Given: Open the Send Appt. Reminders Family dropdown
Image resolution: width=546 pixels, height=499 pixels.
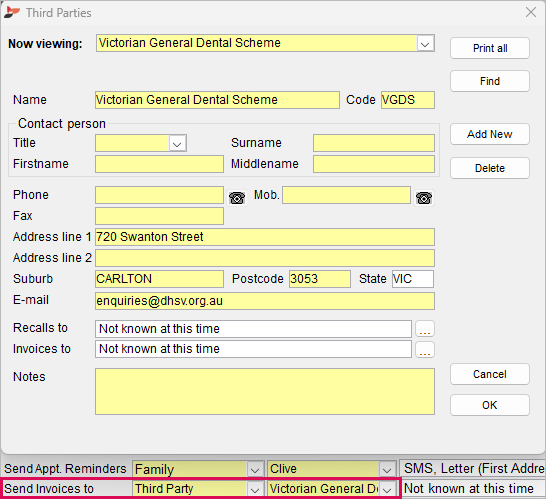Looking at the screenshot, I should [255, 469].
